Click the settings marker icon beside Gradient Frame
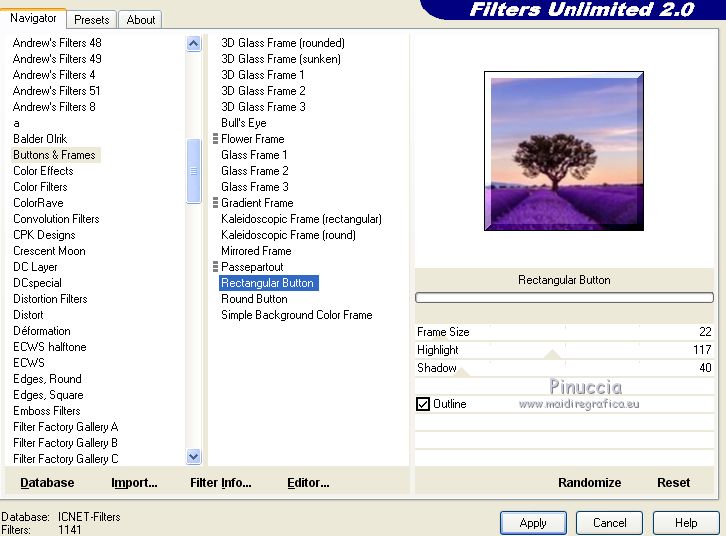The width and height of the screenshot is (726, 536). pos(215,202)
